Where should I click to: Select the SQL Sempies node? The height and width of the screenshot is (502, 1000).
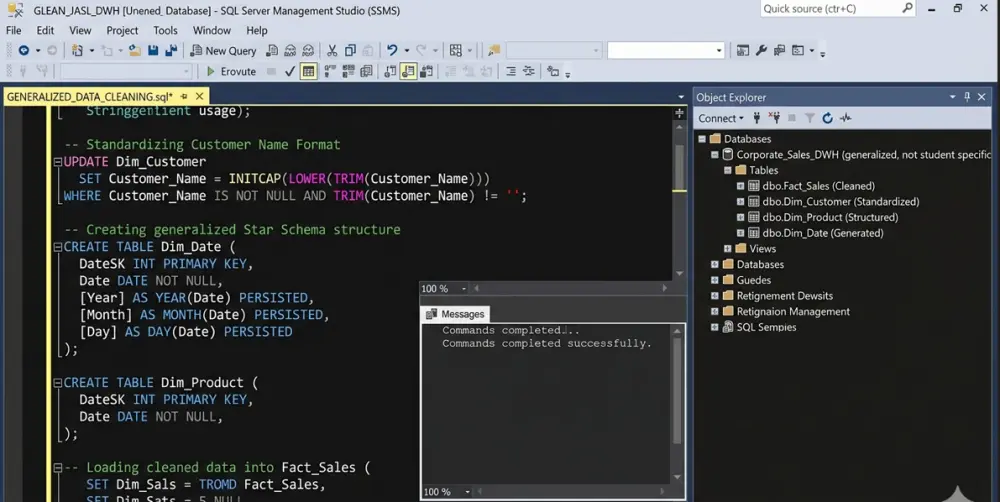click(x=766, y=327)
